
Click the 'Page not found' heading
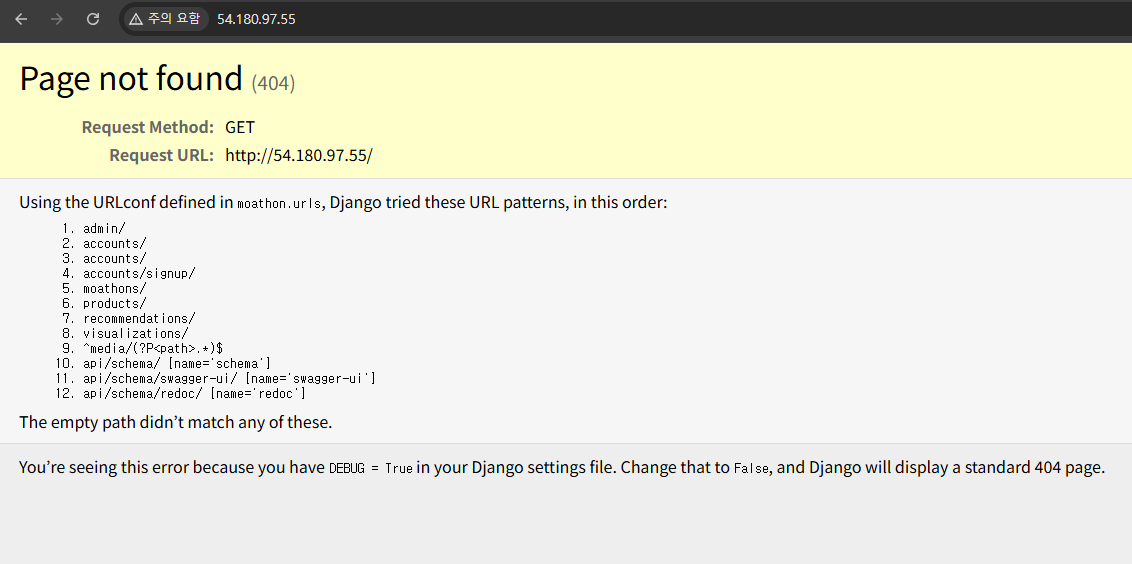[x=131, y=79]
